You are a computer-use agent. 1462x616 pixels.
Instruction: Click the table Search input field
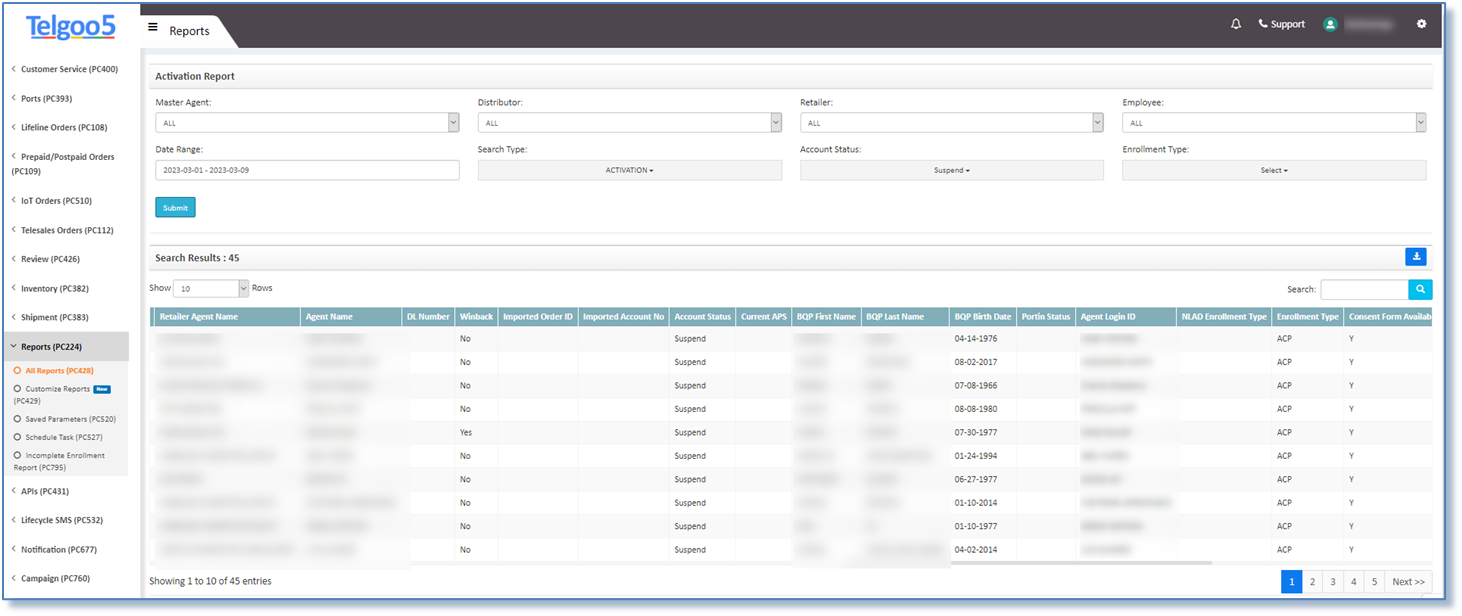pos(1364,290)
